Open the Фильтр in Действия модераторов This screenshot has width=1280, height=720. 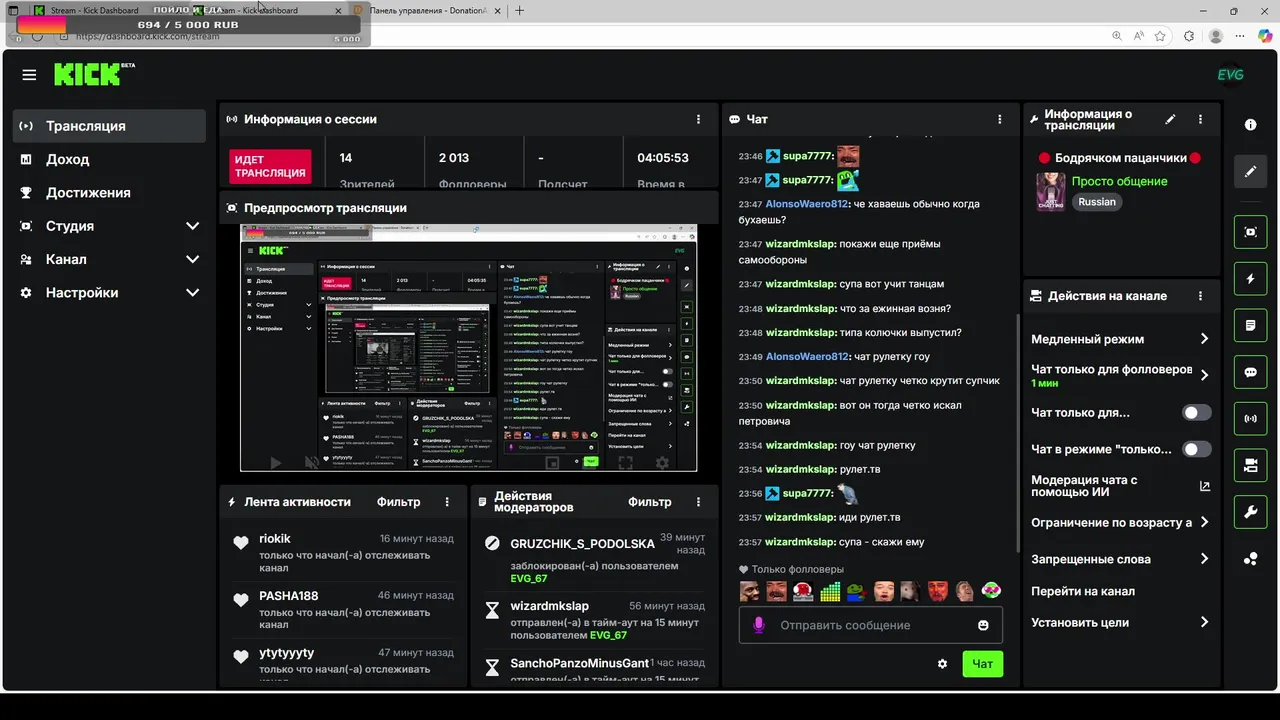coord(649,502)
